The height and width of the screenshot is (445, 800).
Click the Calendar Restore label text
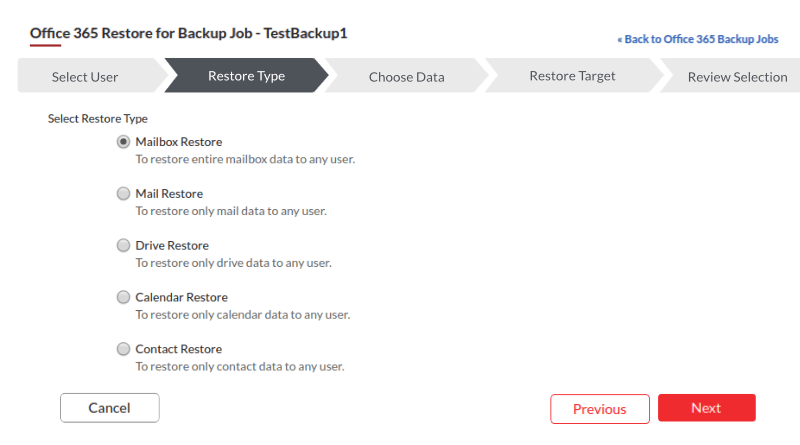181,297
